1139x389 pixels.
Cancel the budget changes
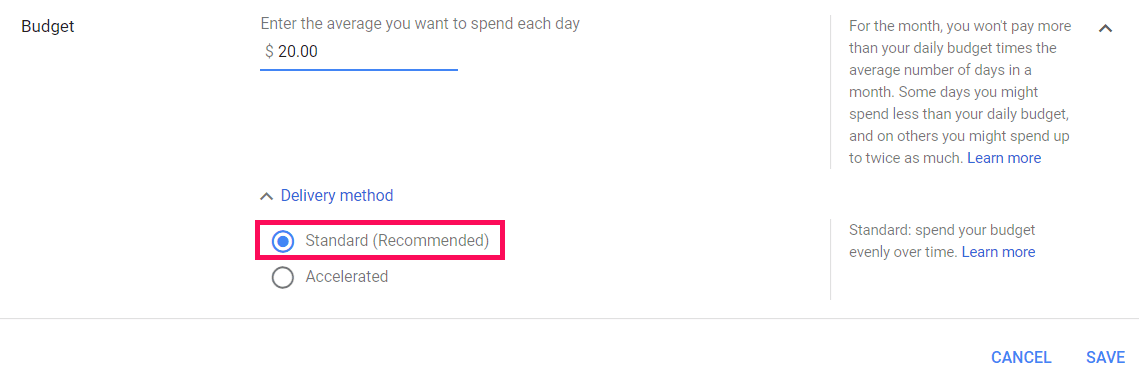point(1021,358)
